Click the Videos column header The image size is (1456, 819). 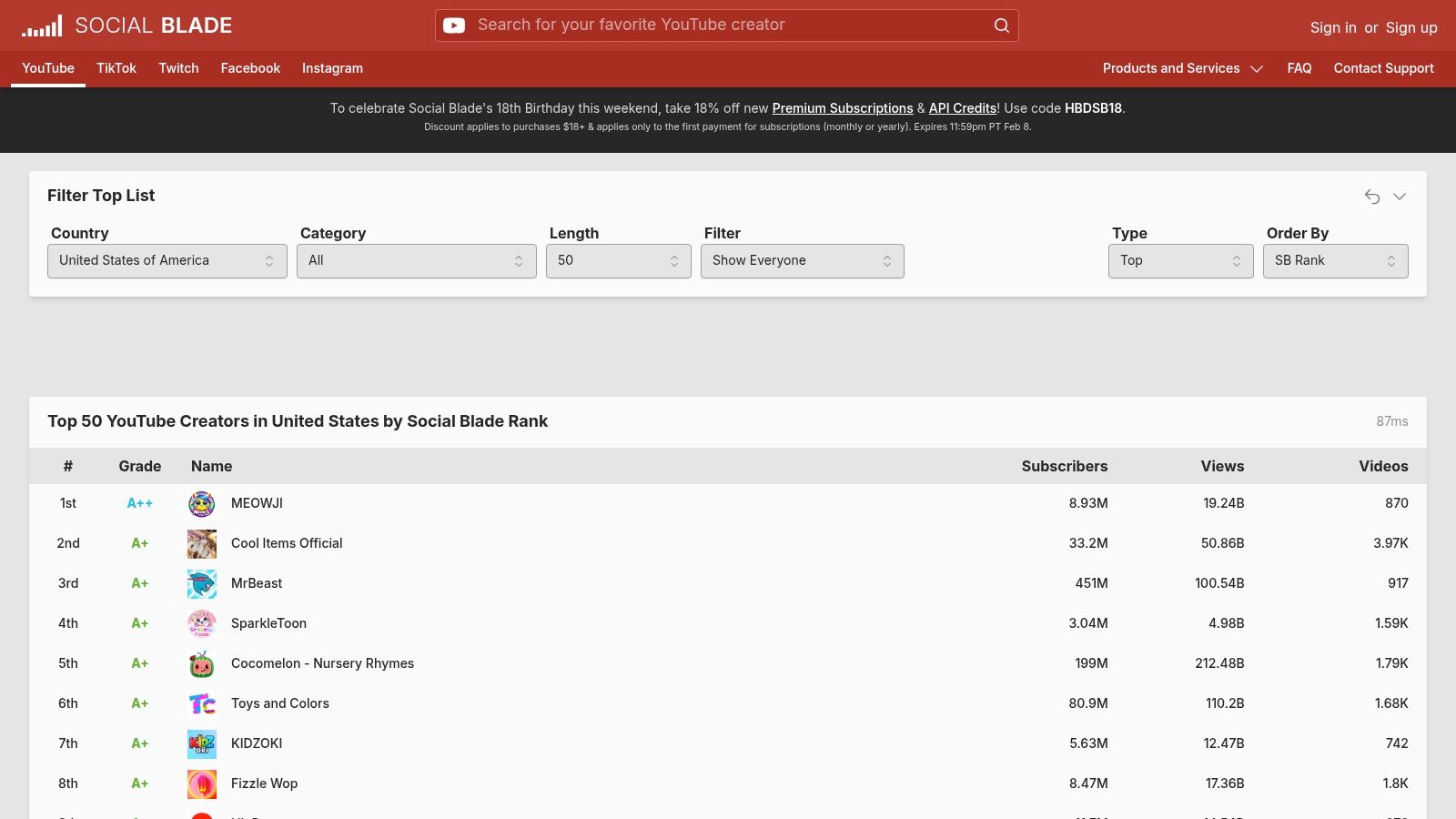(1383, 466)
